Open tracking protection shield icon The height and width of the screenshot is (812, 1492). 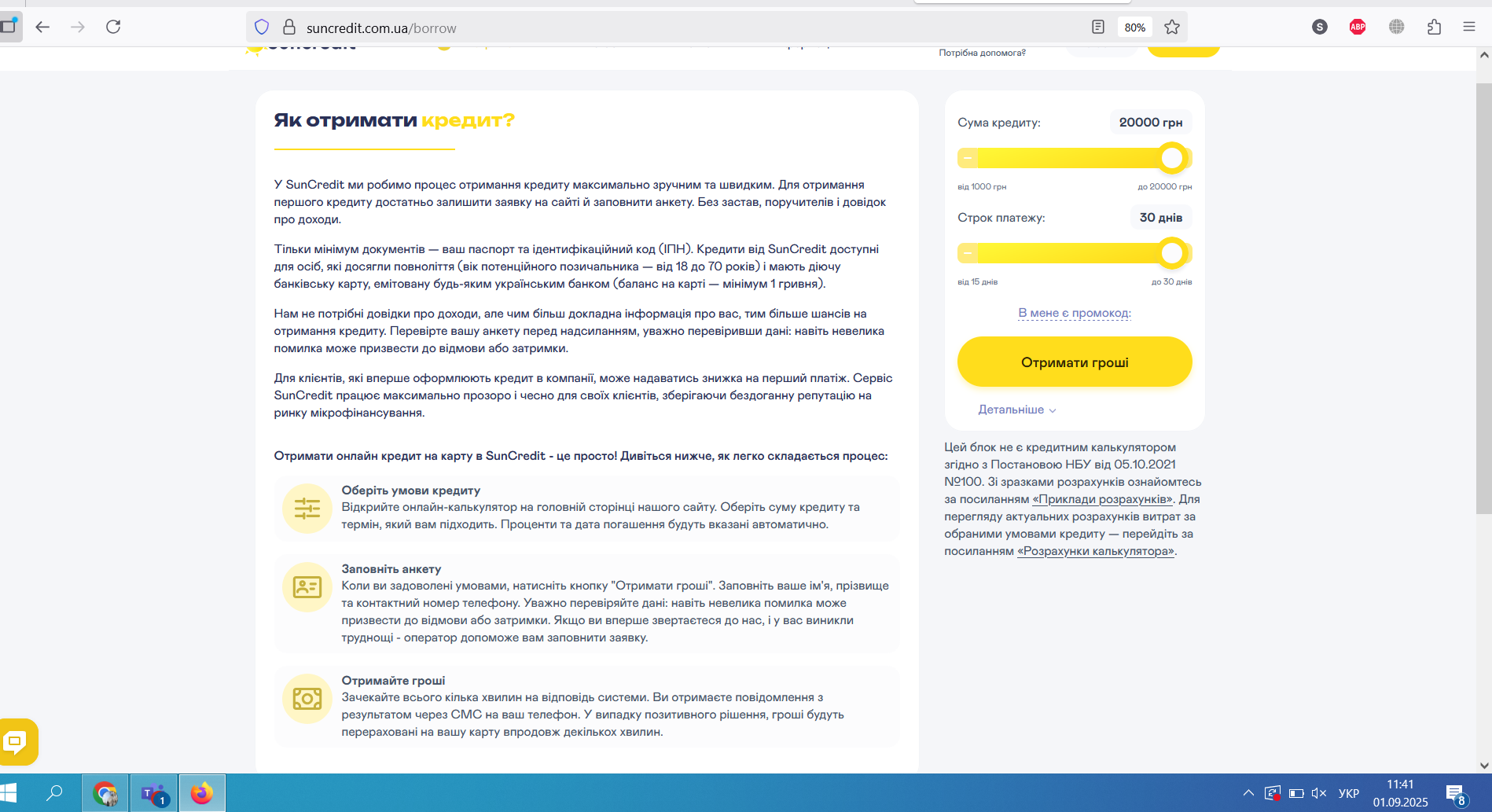tap(262, 28)
